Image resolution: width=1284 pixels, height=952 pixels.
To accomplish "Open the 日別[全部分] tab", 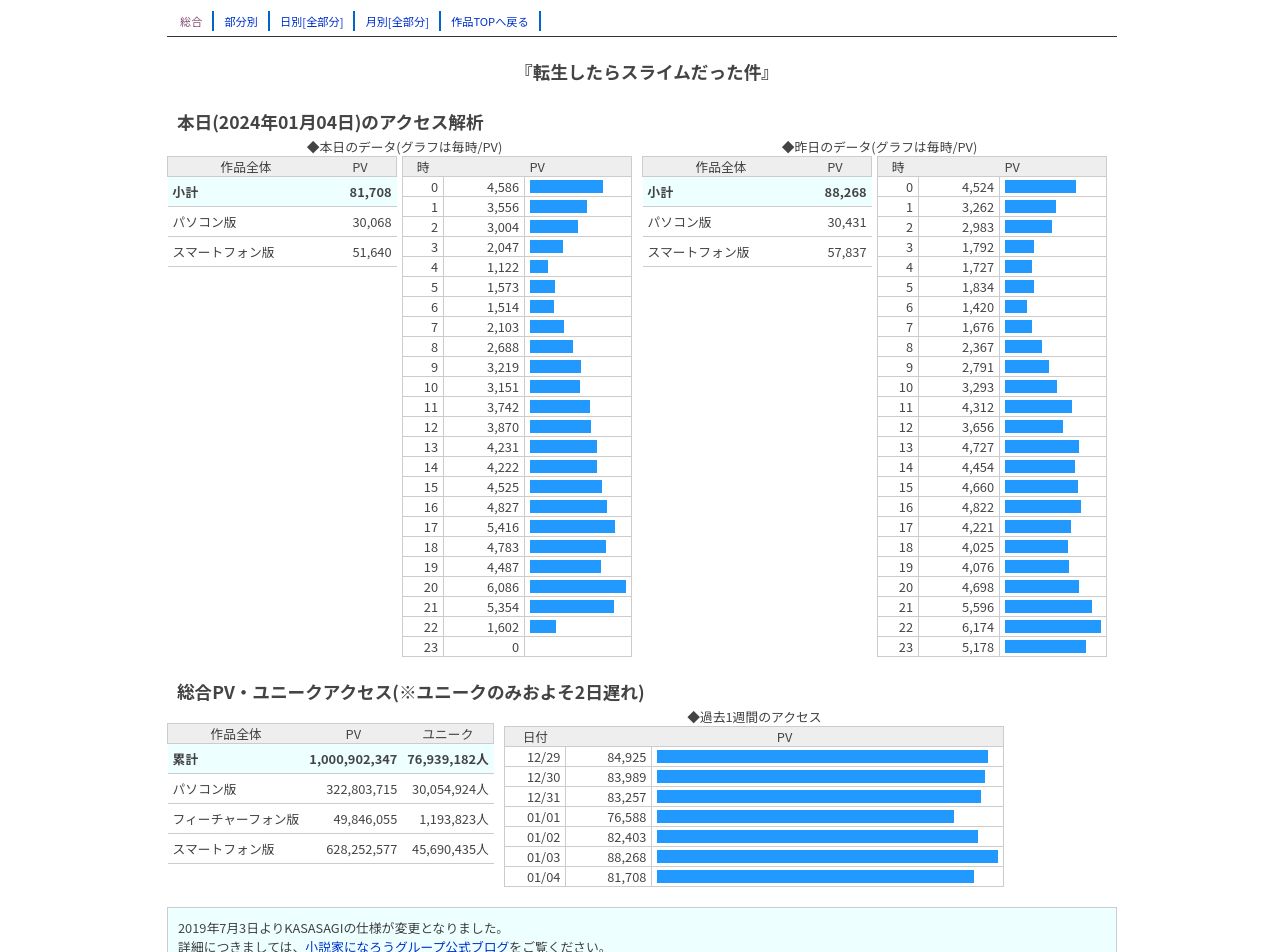I will (x=311, y=21).
